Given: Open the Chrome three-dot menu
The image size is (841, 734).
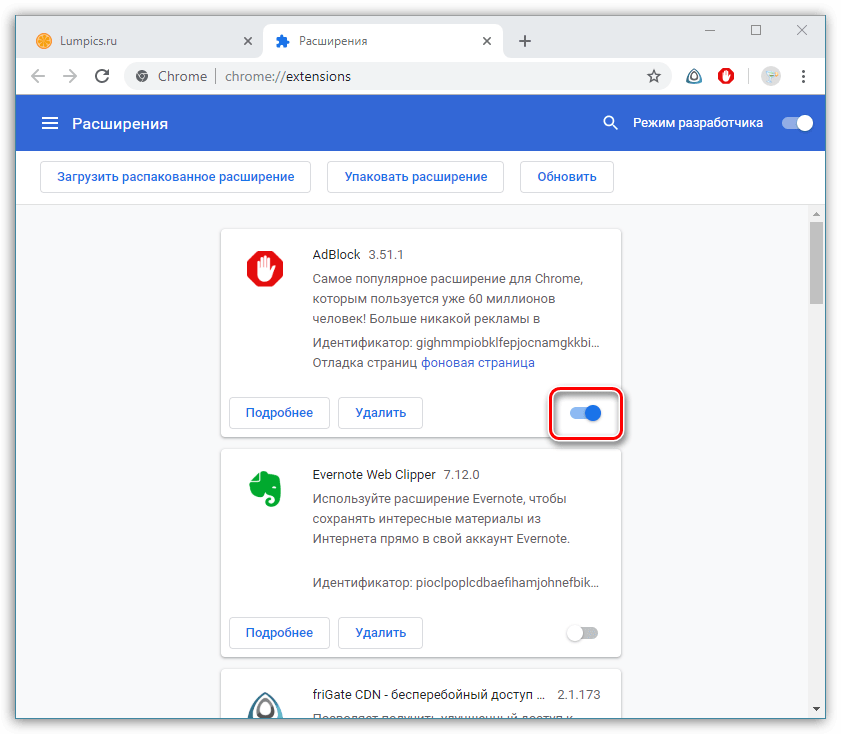Looking at the screenshot, I should [x=803, y=76].
